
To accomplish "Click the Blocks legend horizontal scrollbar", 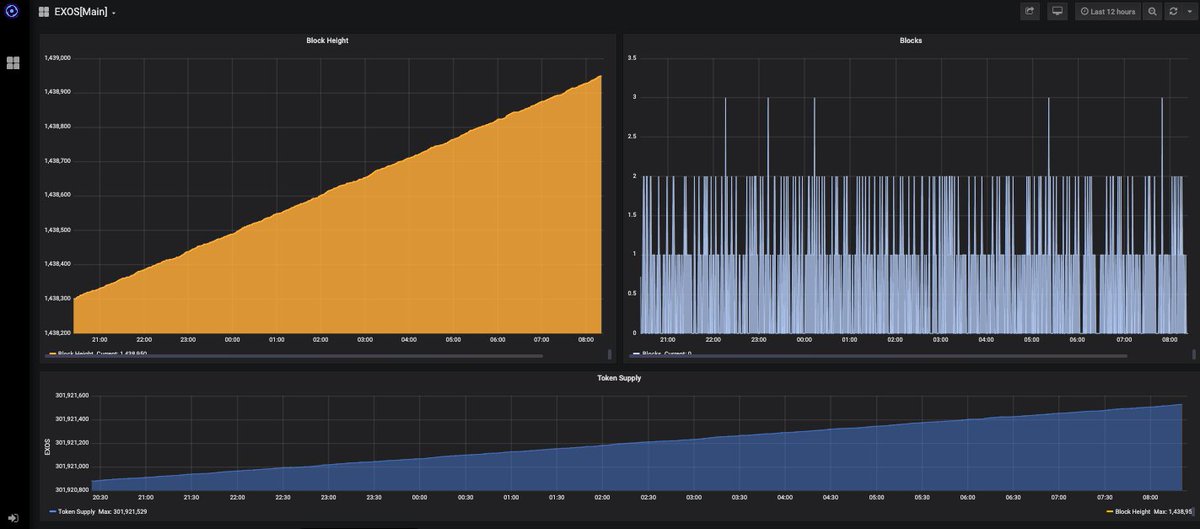I will (x=880, y=356).
